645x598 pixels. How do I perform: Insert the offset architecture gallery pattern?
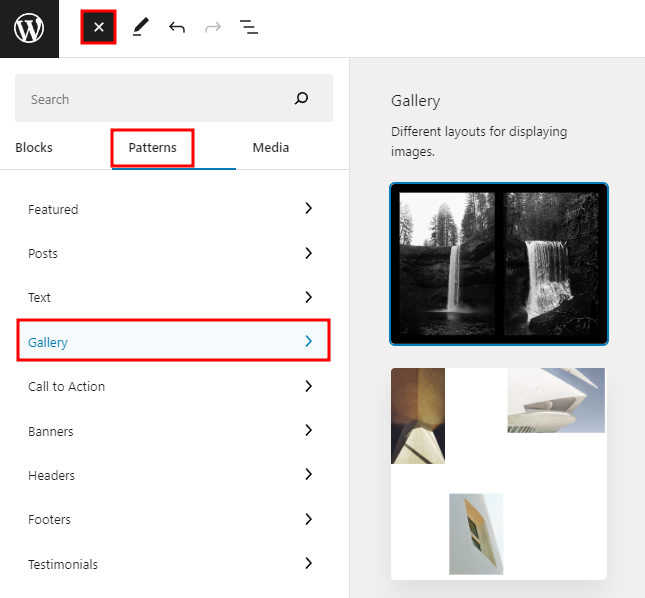498,472
